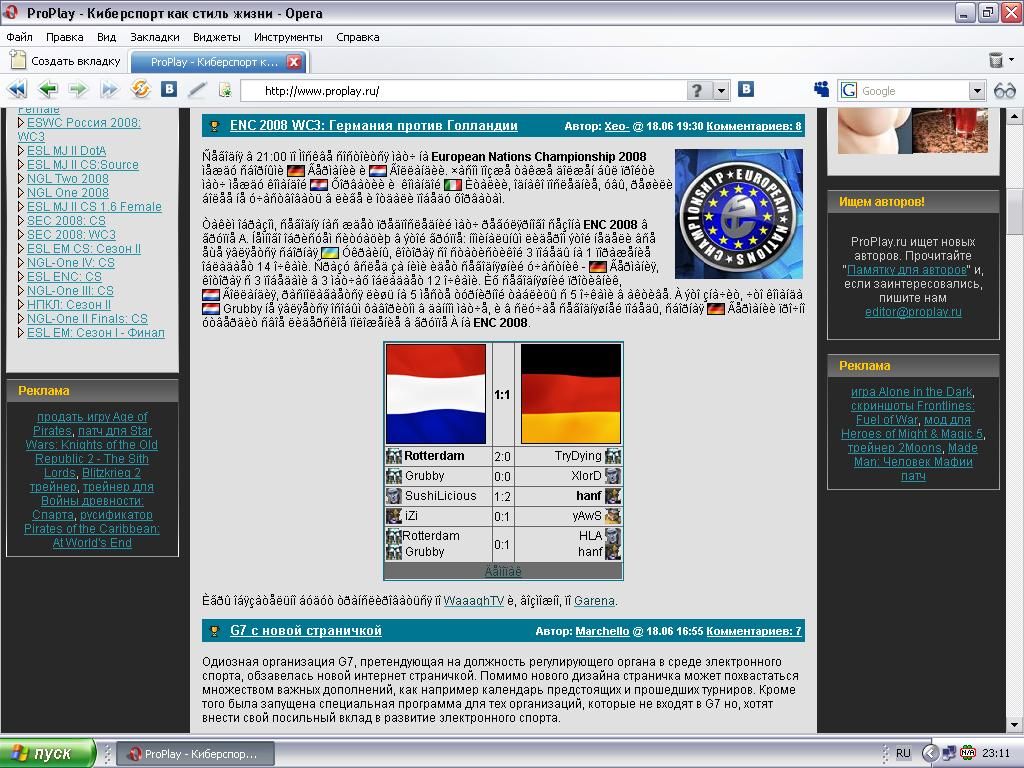Open the address bar dropdown arrow
Screen dimensions: 1024x768
tap(721, 91)
